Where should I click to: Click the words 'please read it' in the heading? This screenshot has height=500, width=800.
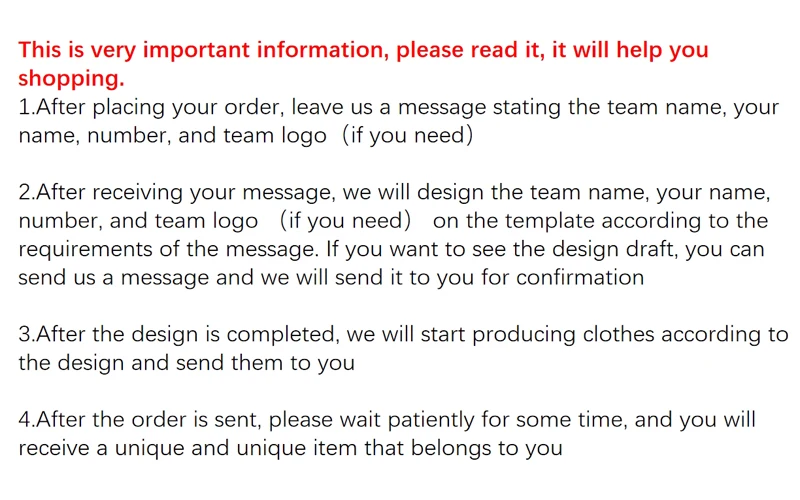click(470, 50)
